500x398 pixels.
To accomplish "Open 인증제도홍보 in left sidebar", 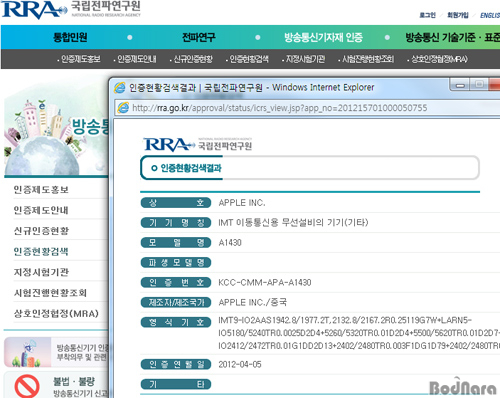I will click(x=41, y=190).
